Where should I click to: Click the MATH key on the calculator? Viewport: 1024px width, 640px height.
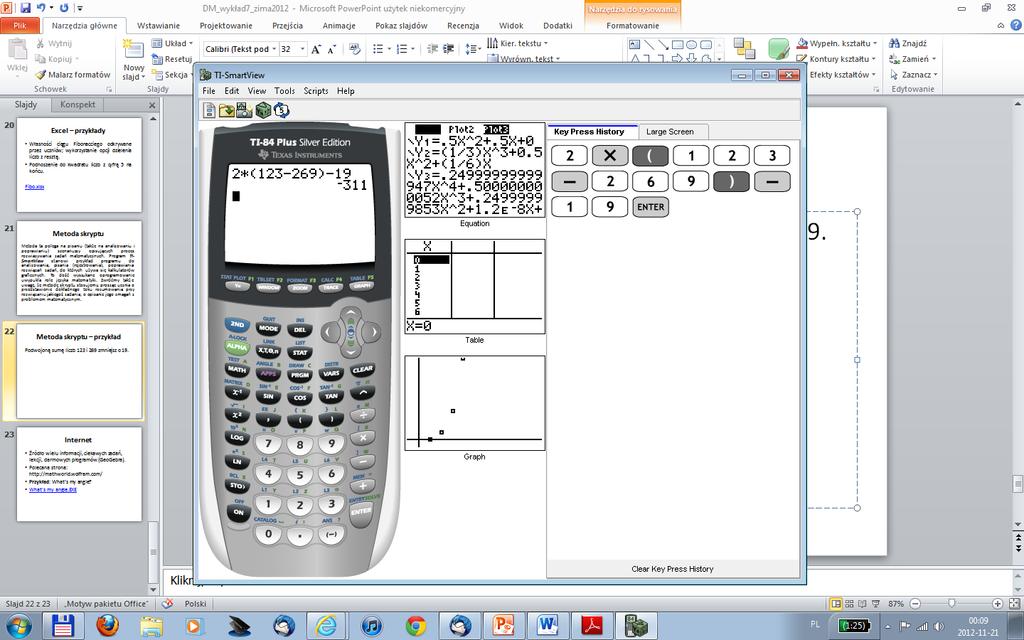[237, 369]
